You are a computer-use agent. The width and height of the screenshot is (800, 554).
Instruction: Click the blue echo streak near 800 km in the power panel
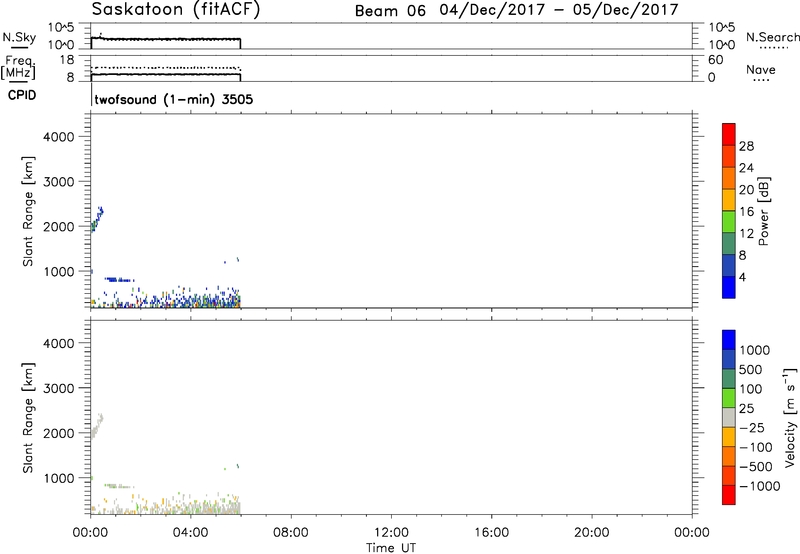(x=119, y=280)
